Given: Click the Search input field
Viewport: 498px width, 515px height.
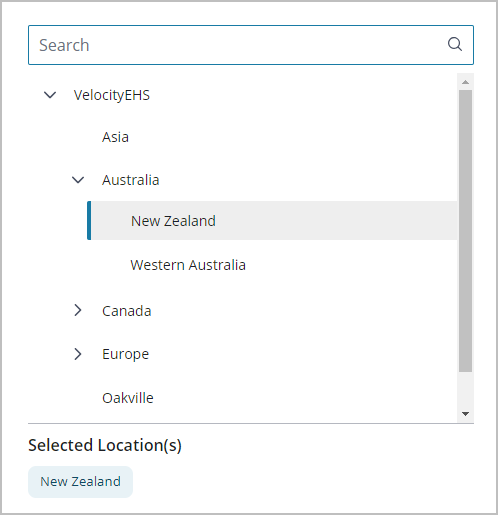Looking at the screenshot, I should coord(251,45).
